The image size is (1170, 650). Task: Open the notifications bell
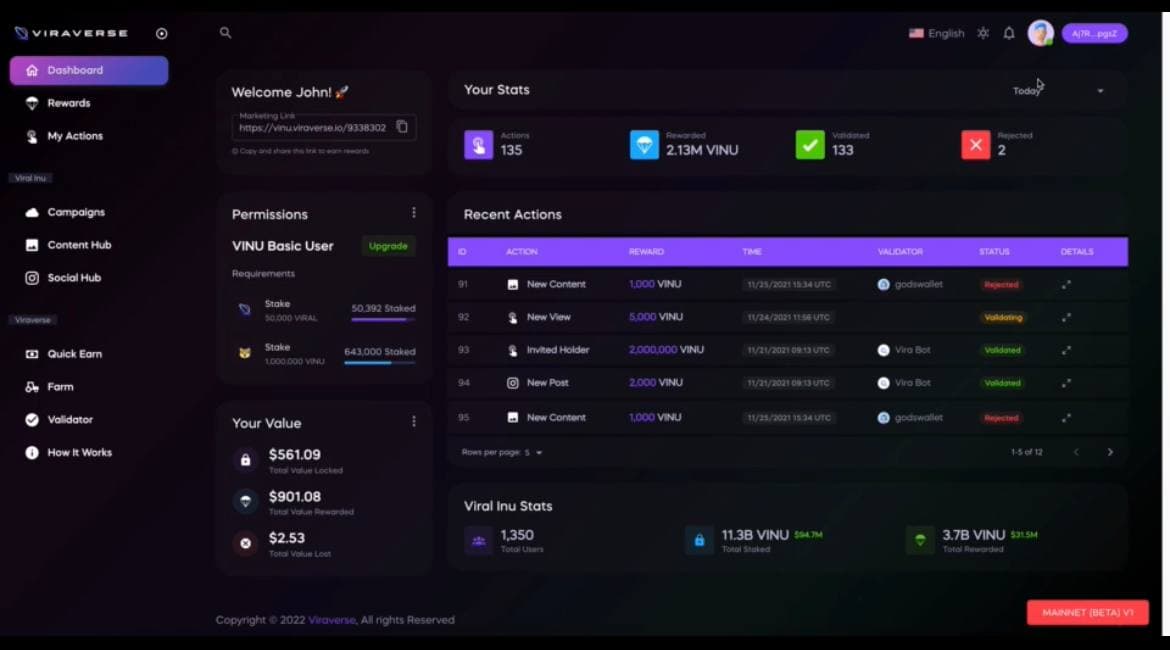[1009, 34]
